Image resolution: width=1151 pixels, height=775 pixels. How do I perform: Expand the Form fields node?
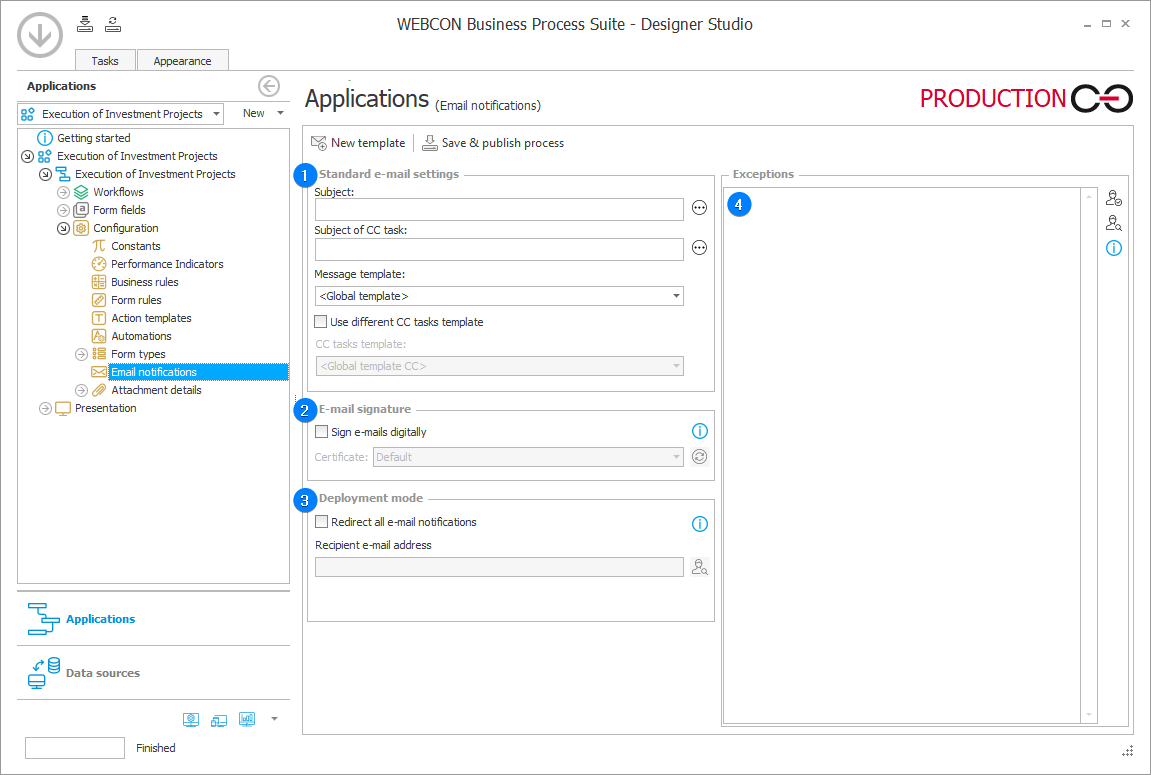coord(63,210)
